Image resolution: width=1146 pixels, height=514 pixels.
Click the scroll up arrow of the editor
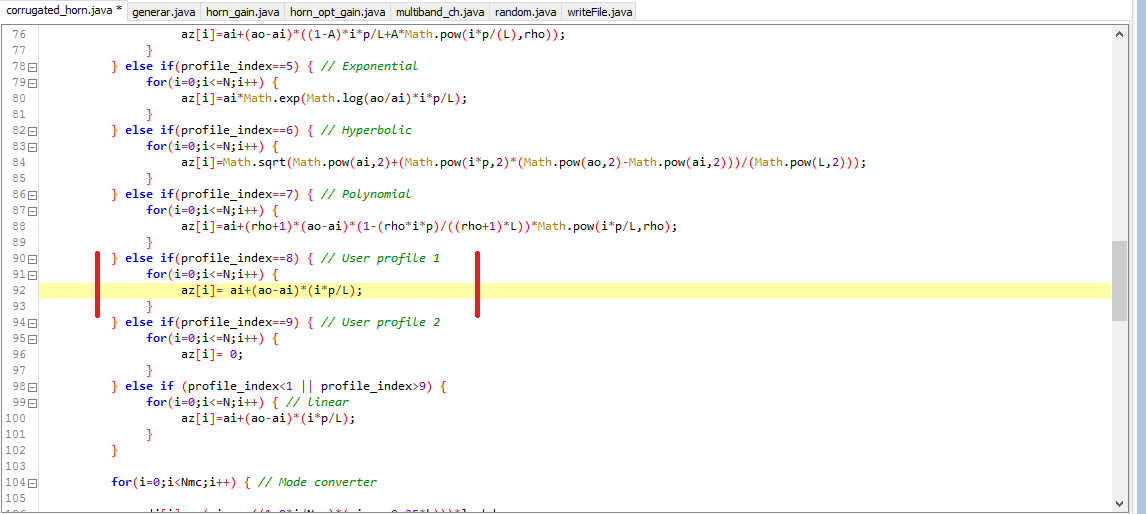click(x=1120, y=34)
